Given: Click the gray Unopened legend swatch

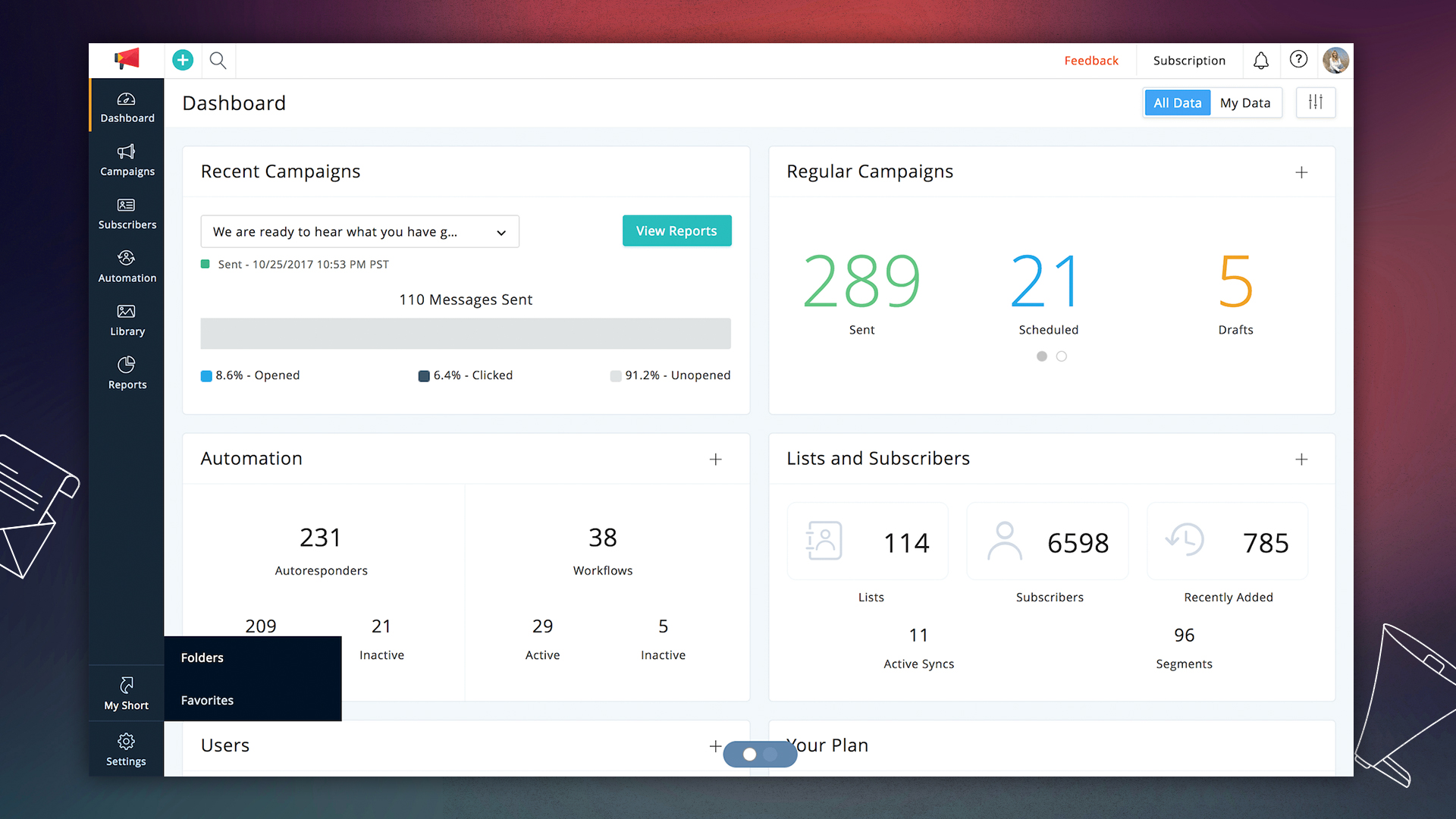Looking at the screenshot, I should 616,376.
